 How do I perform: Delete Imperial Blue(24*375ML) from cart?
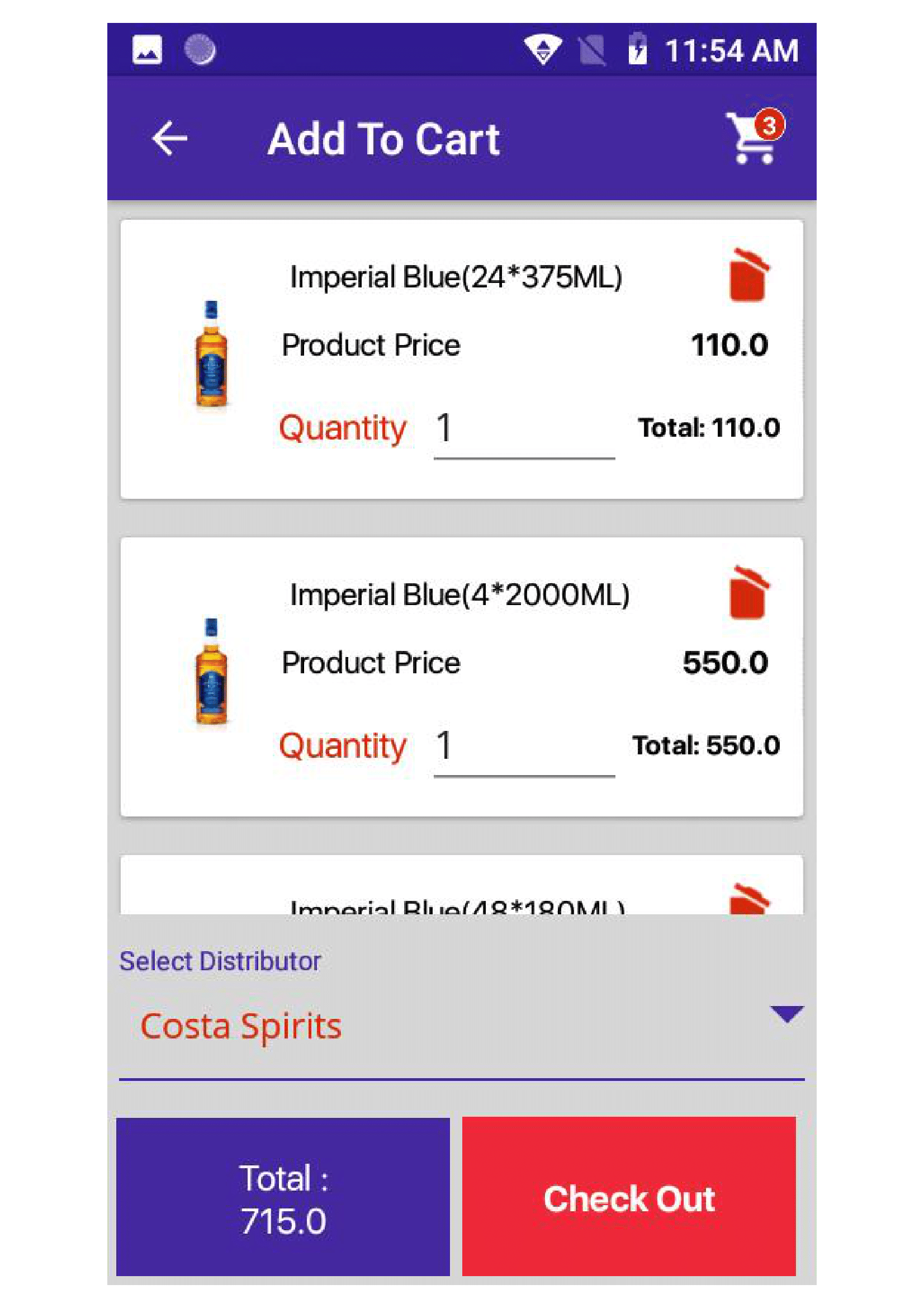click(x=748, y=275)
